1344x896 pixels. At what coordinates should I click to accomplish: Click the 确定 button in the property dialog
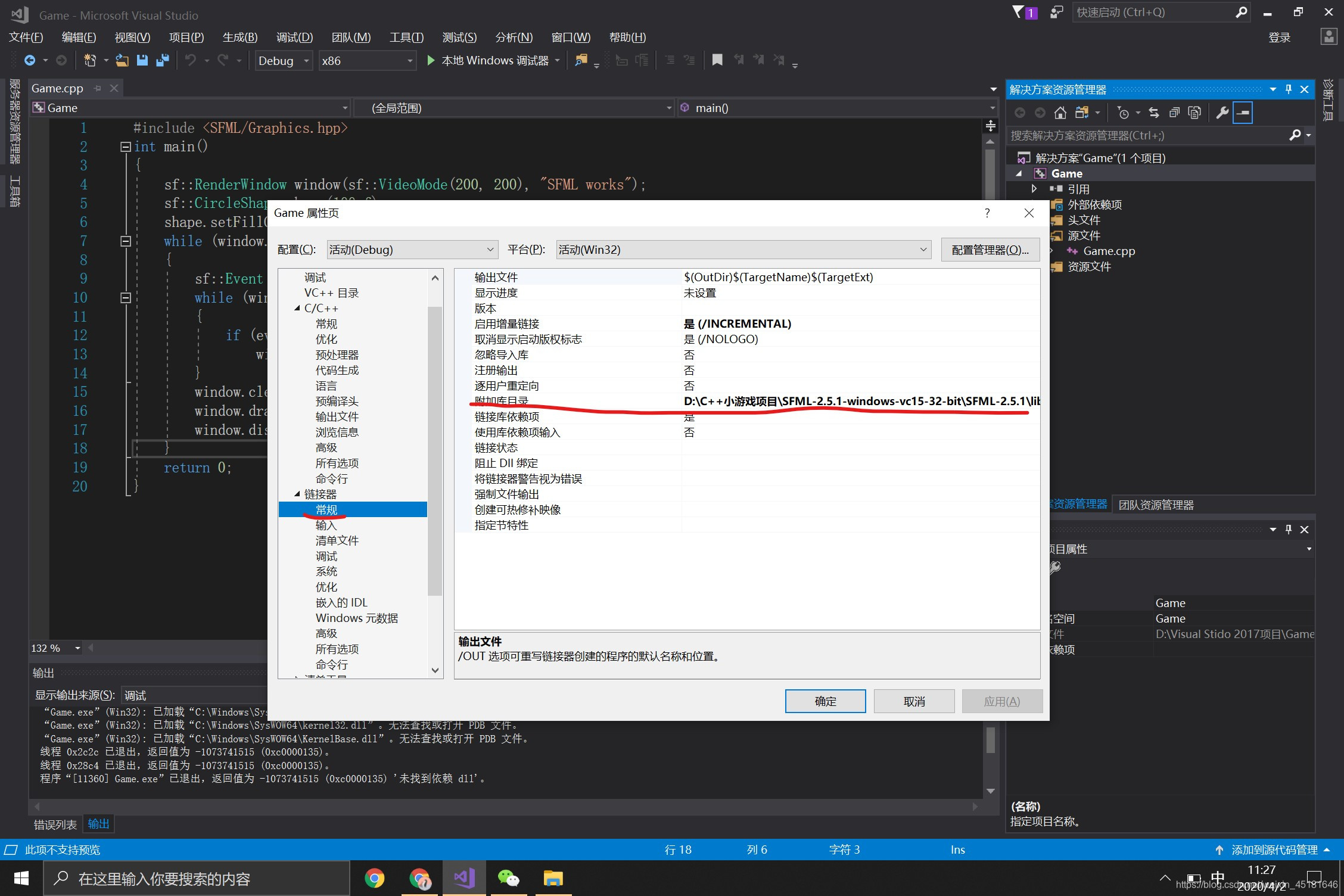pyautogui.click(x=825, y=701)
